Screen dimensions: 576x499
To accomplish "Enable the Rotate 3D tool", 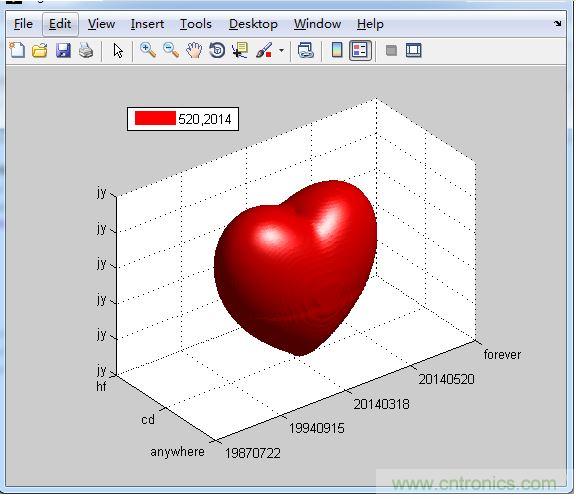I will pyautogui.click(x=217, y=50).
